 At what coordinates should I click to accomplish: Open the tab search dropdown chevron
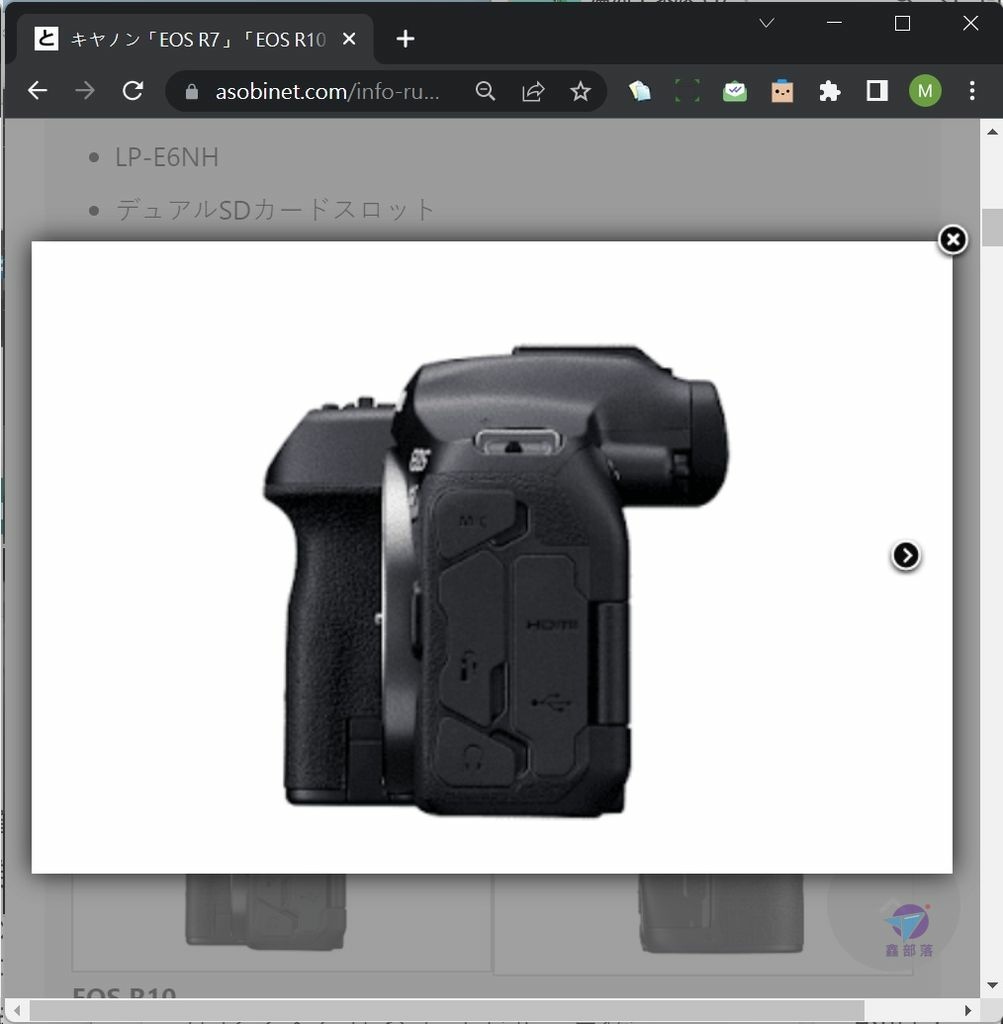point(767,24)
